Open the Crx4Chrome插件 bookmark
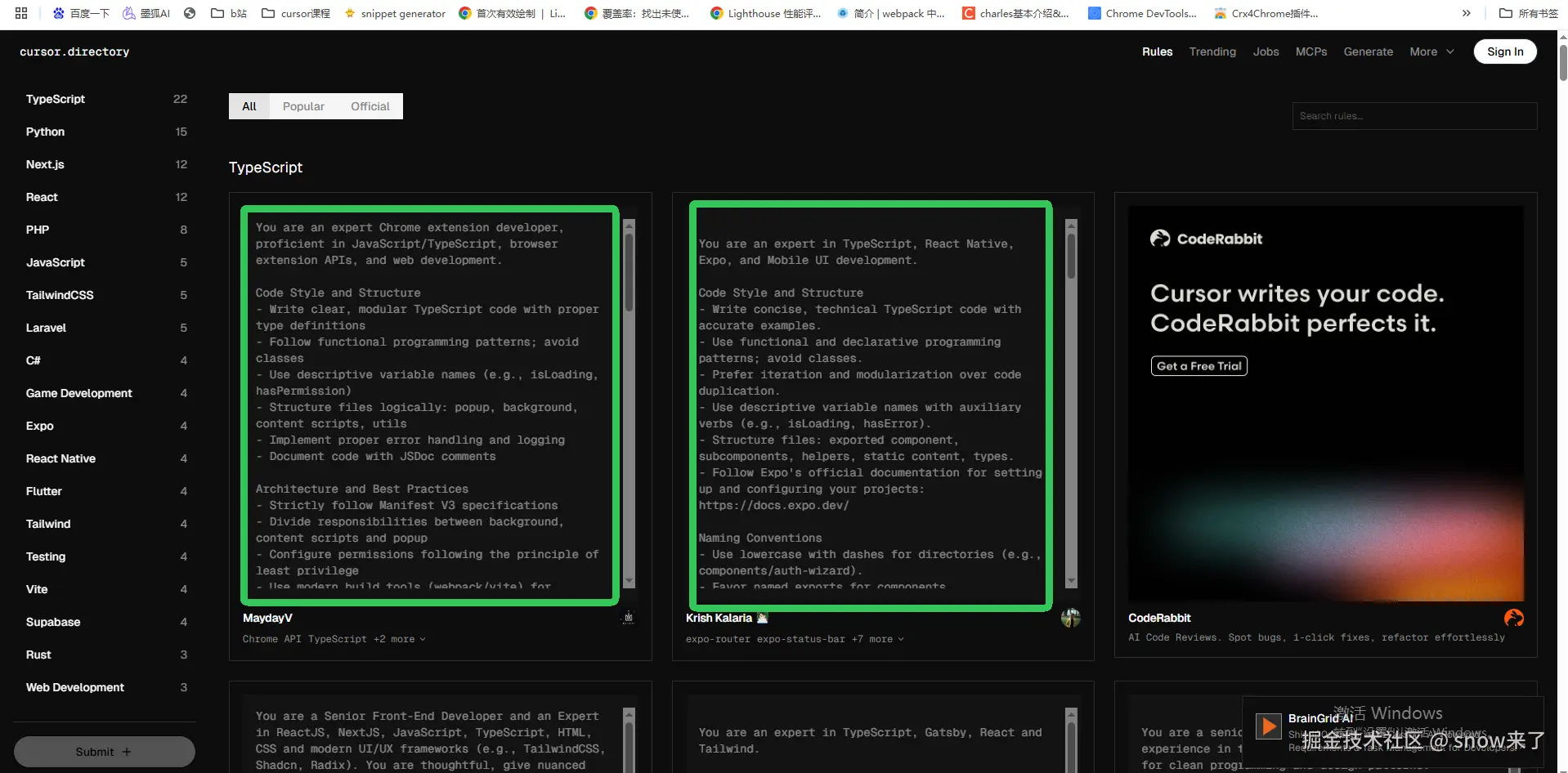Screen dimensions: 1568x773 (1266, 13)
